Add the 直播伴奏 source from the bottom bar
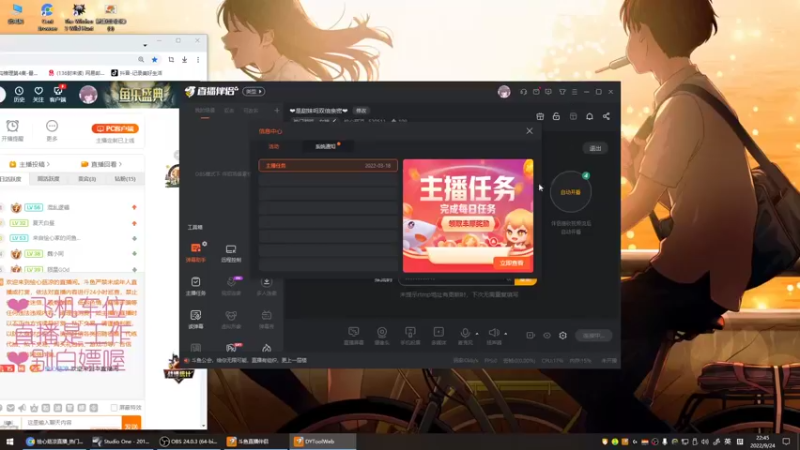The image size is (800, 450). 354,336
